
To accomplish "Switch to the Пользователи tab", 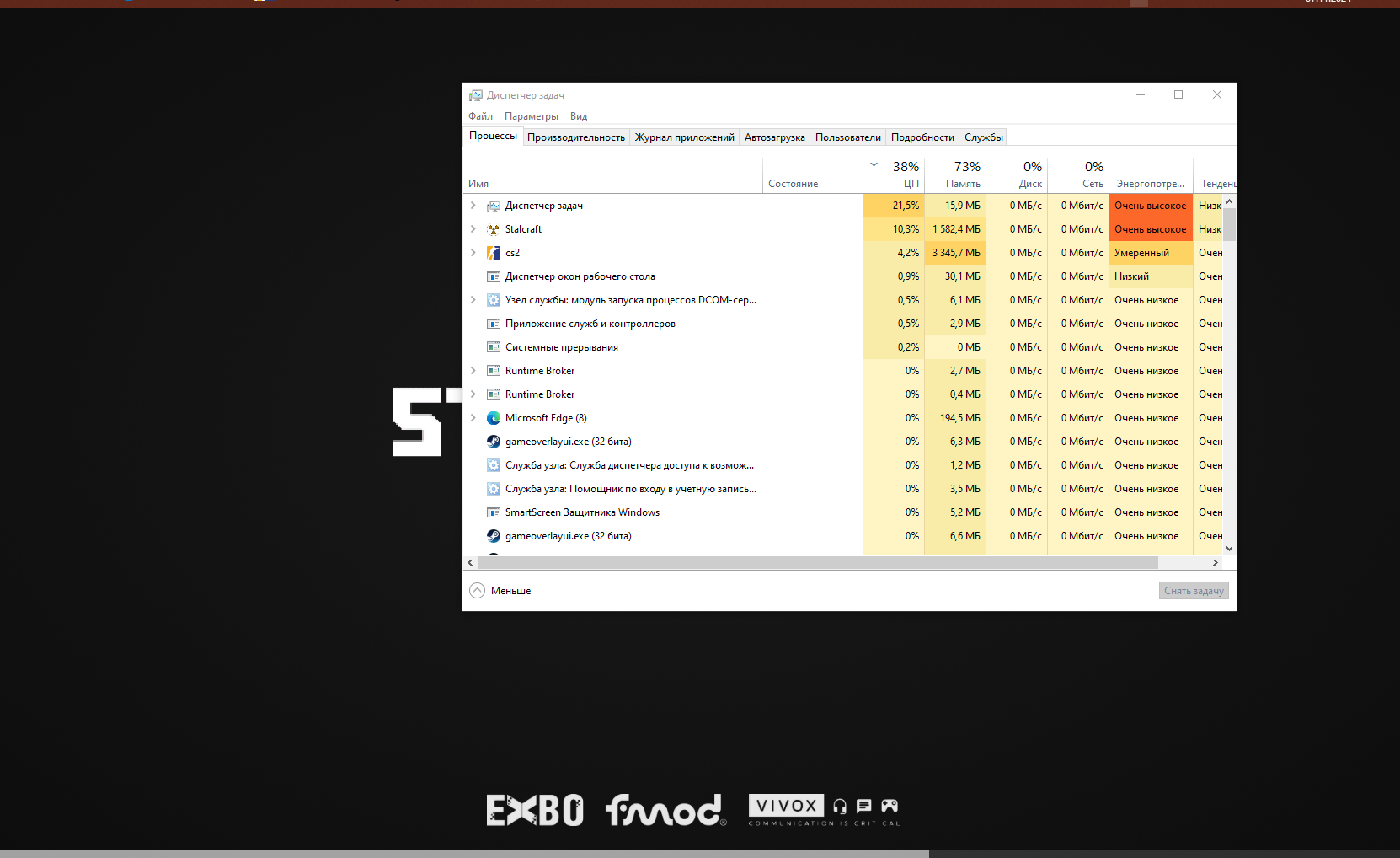I will [x=848, y=137].
